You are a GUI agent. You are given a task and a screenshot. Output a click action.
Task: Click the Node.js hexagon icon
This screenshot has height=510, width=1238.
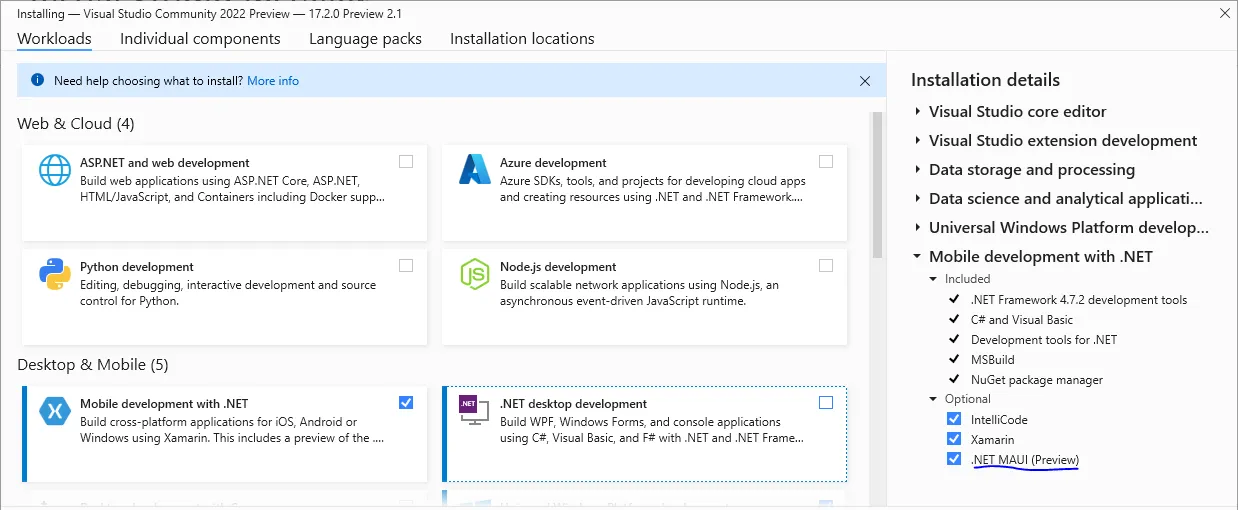474,274
